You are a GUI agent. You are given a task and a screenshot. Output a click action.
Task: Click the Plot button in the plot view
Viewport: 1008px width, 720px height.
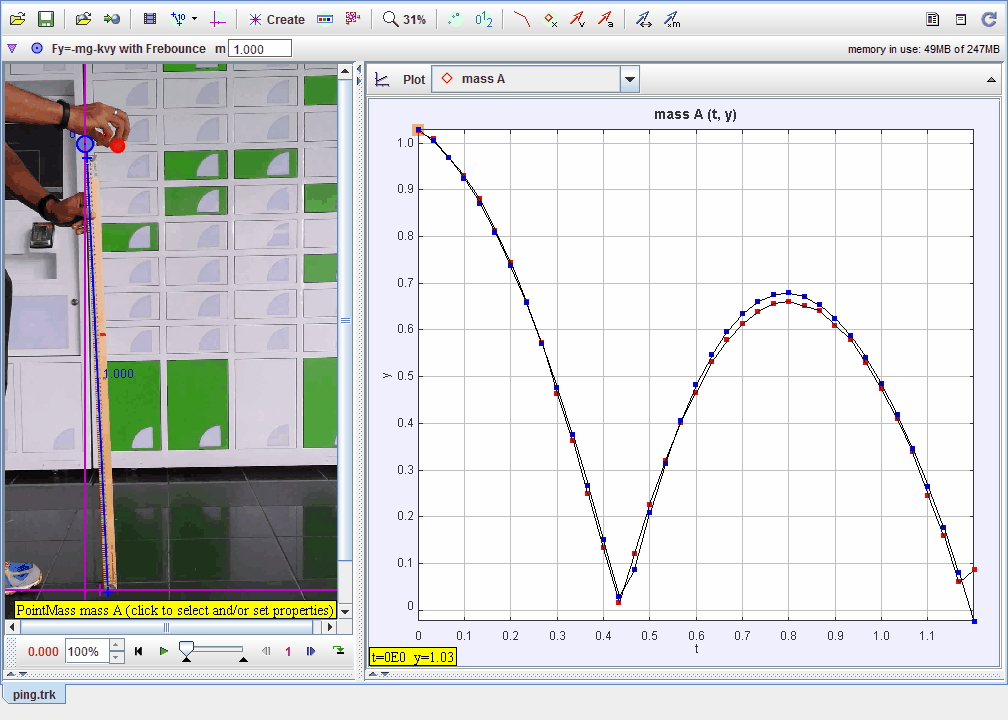(413, 79)
